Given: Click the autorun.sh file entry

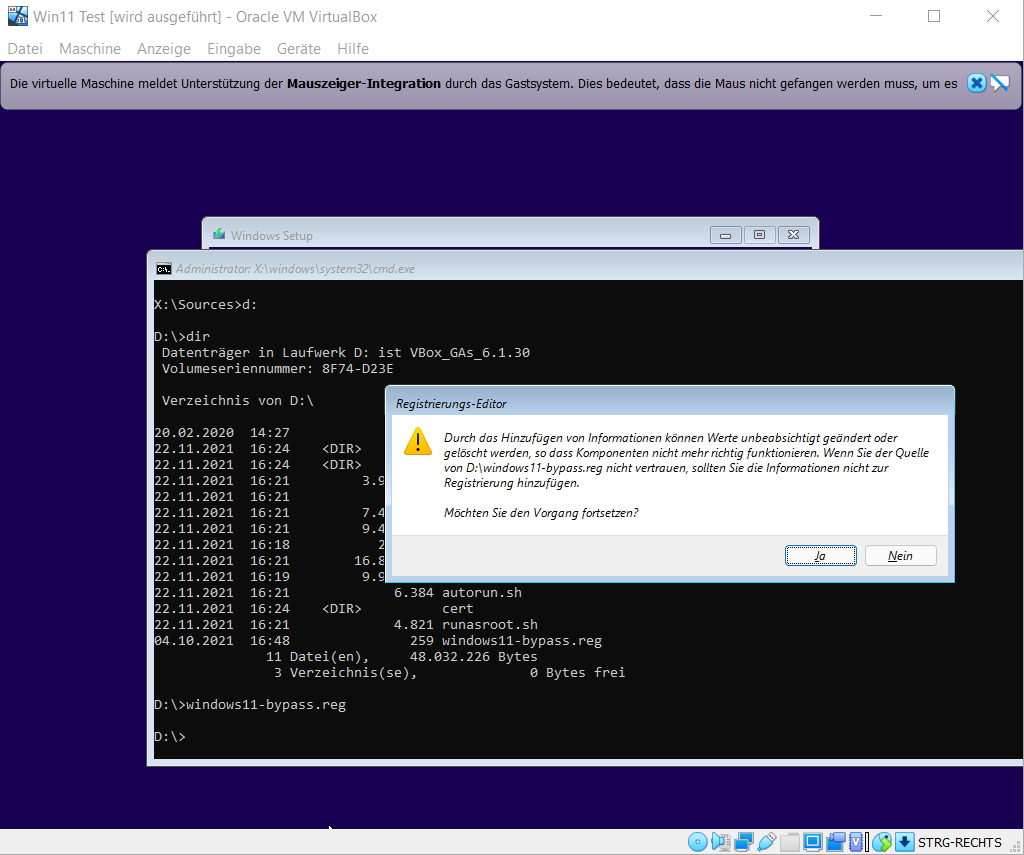Looking at the screenshot, I should pos(482,592).
